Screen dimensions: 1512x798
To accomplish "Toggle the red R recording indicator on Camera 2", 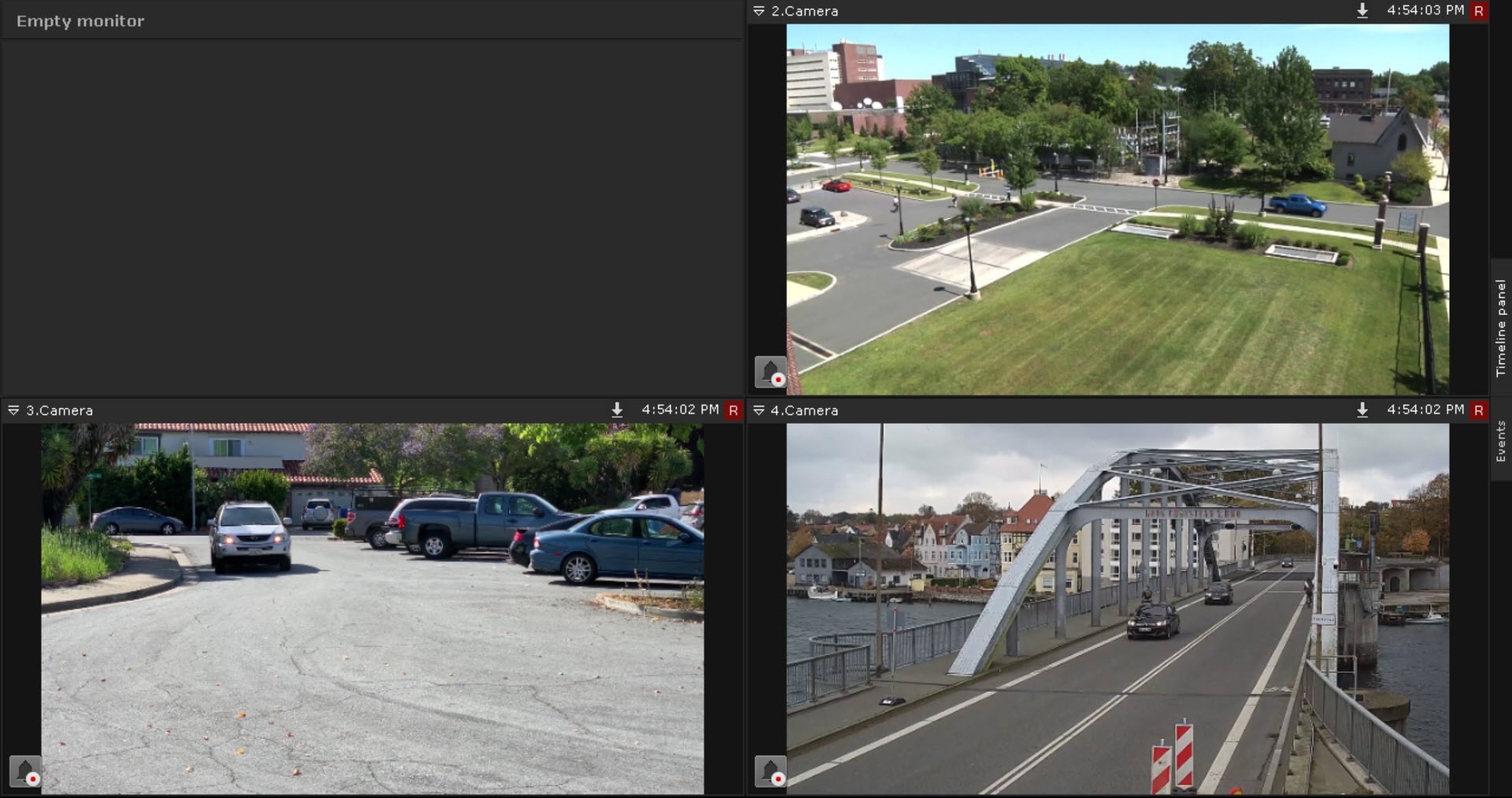I will click(1478, 11).
